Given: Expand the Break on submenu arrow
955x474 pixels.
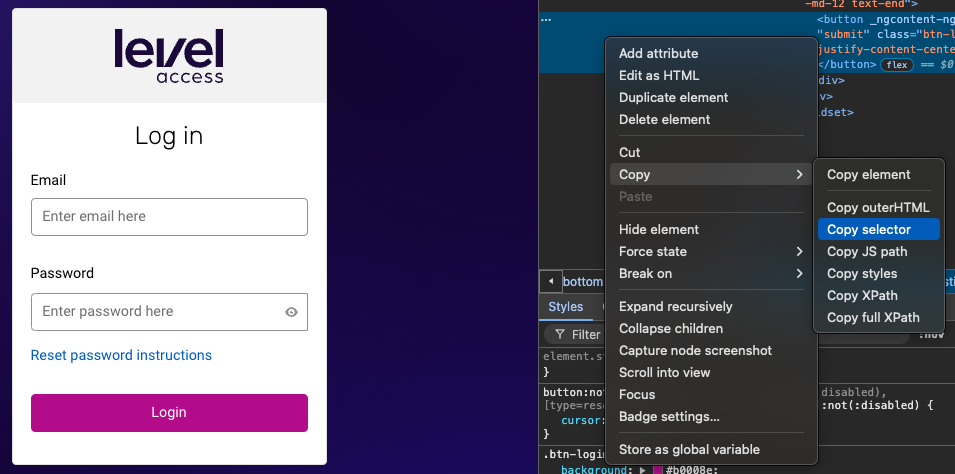Looking at the screenshot, I should [x=799, y=274].
